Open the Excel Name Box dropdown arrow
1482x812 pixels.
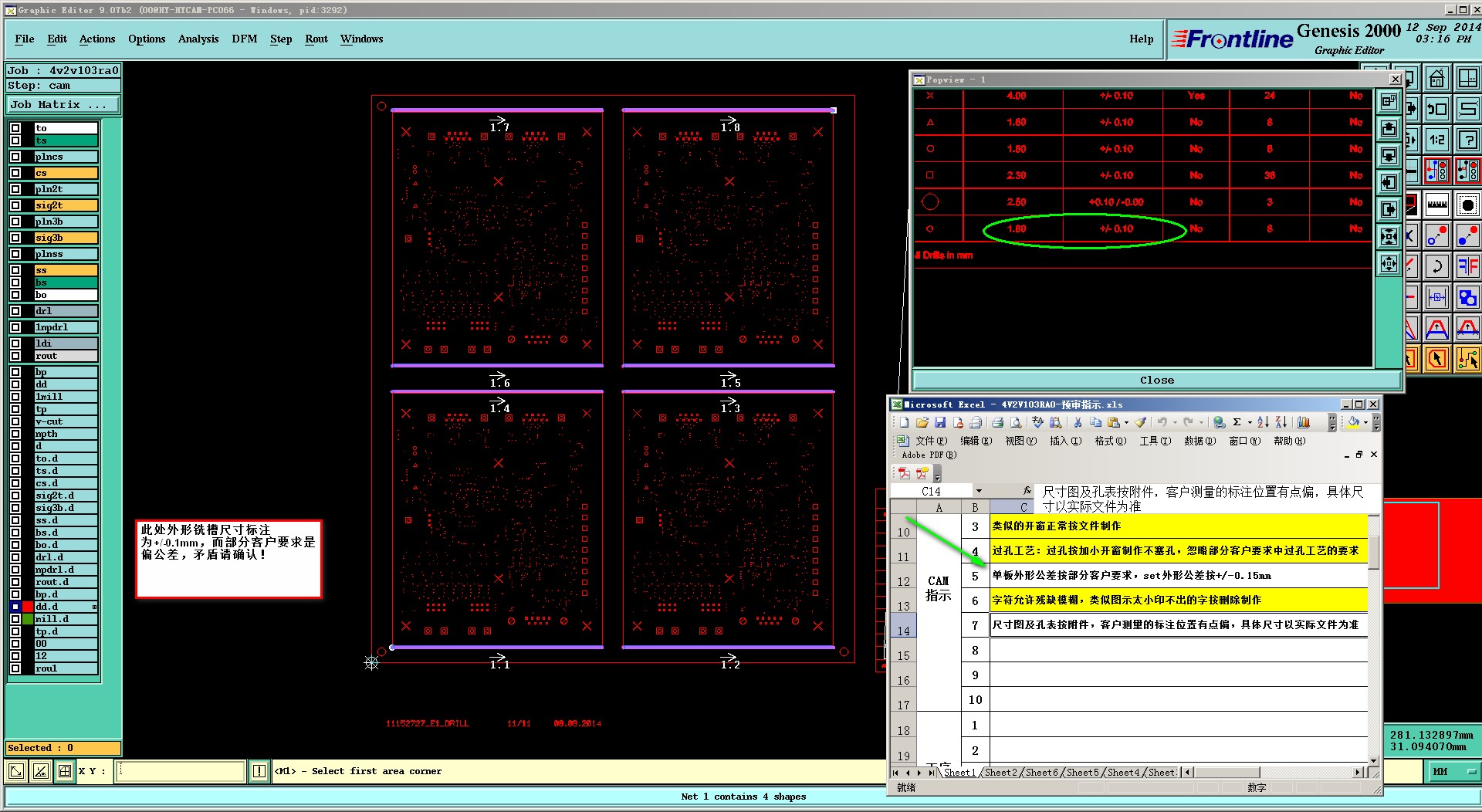click(x=979, y=491)
